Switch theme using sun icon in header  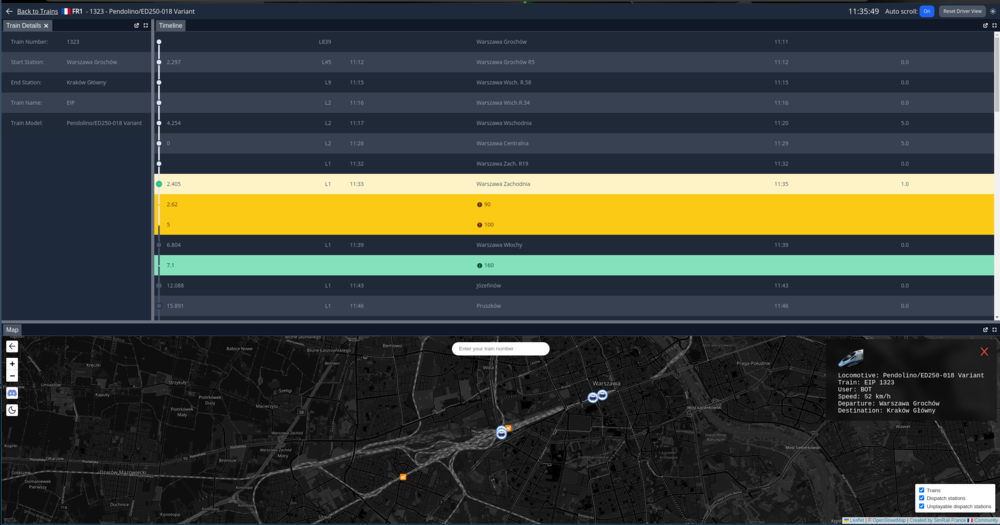[x=993, y=11]
